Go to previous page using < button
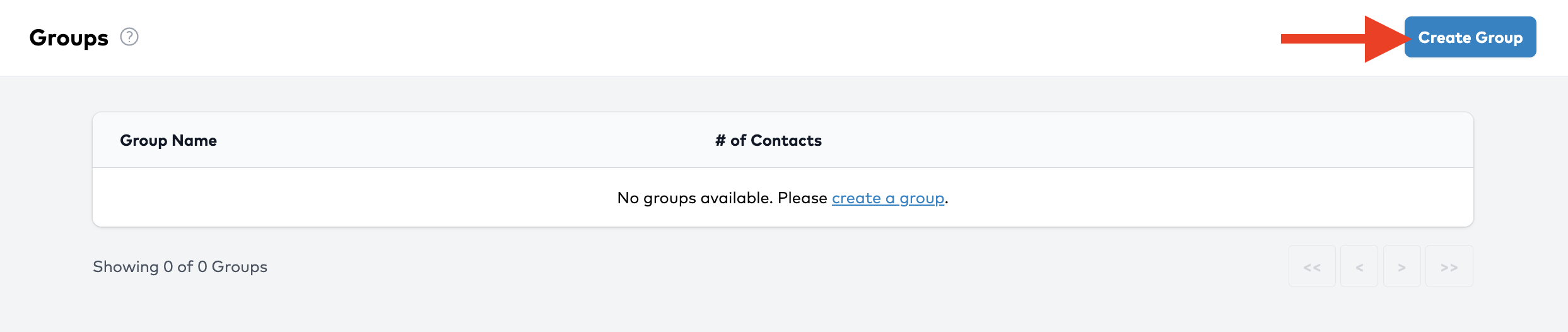The width and height of the screenshot is (1568, 332). click(1359, 267)
